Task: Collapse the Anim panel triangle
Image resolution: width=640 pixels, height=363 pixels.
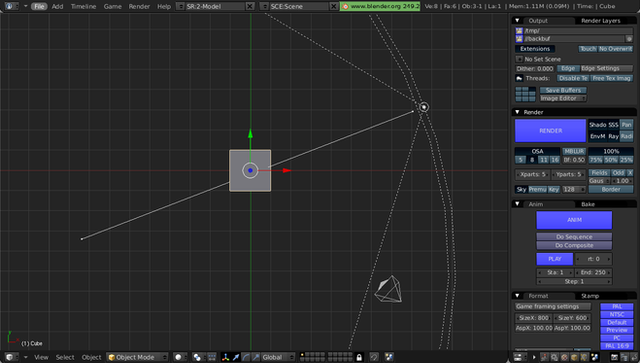Action: (517, 204)
